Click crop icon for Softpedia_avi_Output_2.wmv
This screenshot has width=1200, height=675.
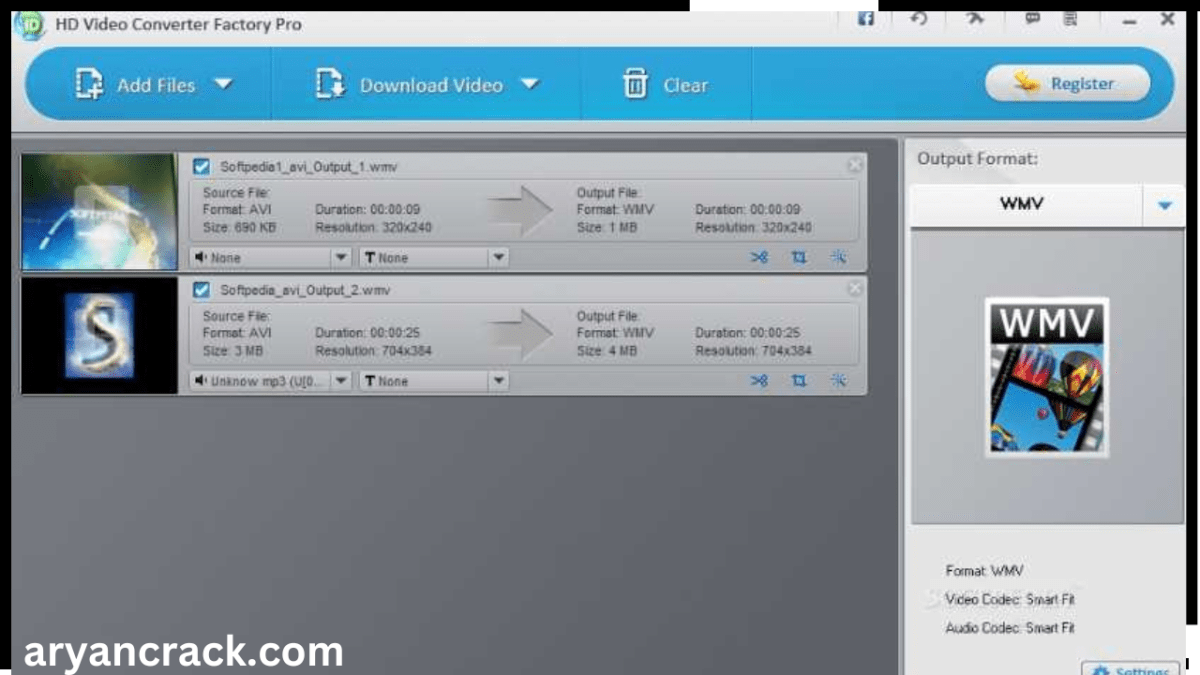click(798, 381)
